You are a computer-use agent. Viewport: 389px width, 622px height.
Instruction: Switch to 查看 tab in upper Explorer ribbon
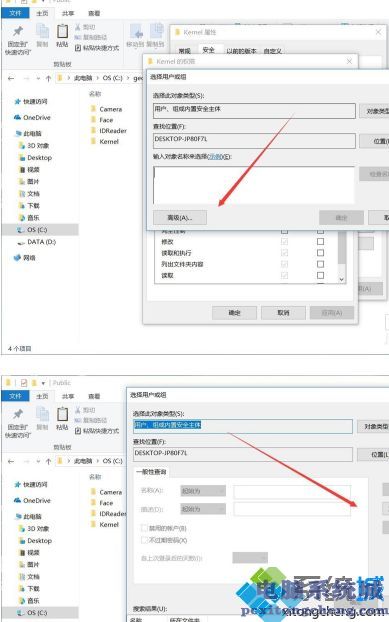pyautogui.click(x=94, y=13)
